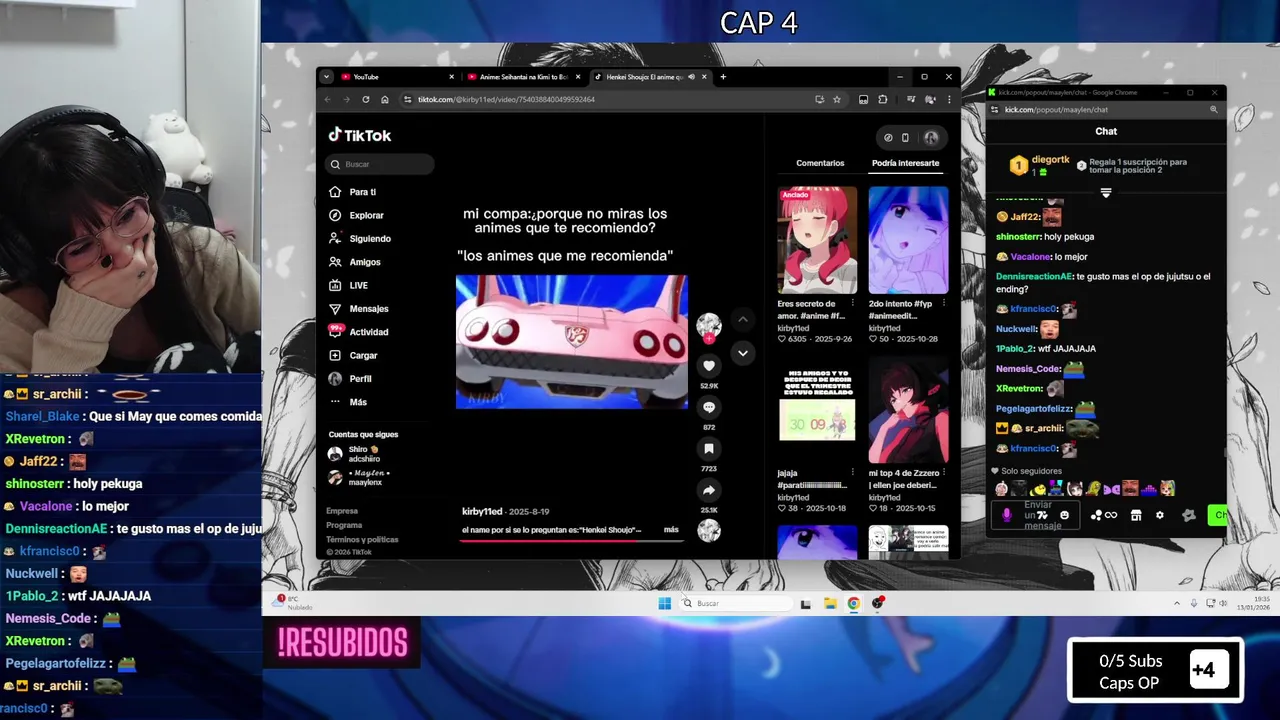Open comments with the speech bubble icon
Viewport: 1280px width, 720px height.
click(x=709, y=407)
